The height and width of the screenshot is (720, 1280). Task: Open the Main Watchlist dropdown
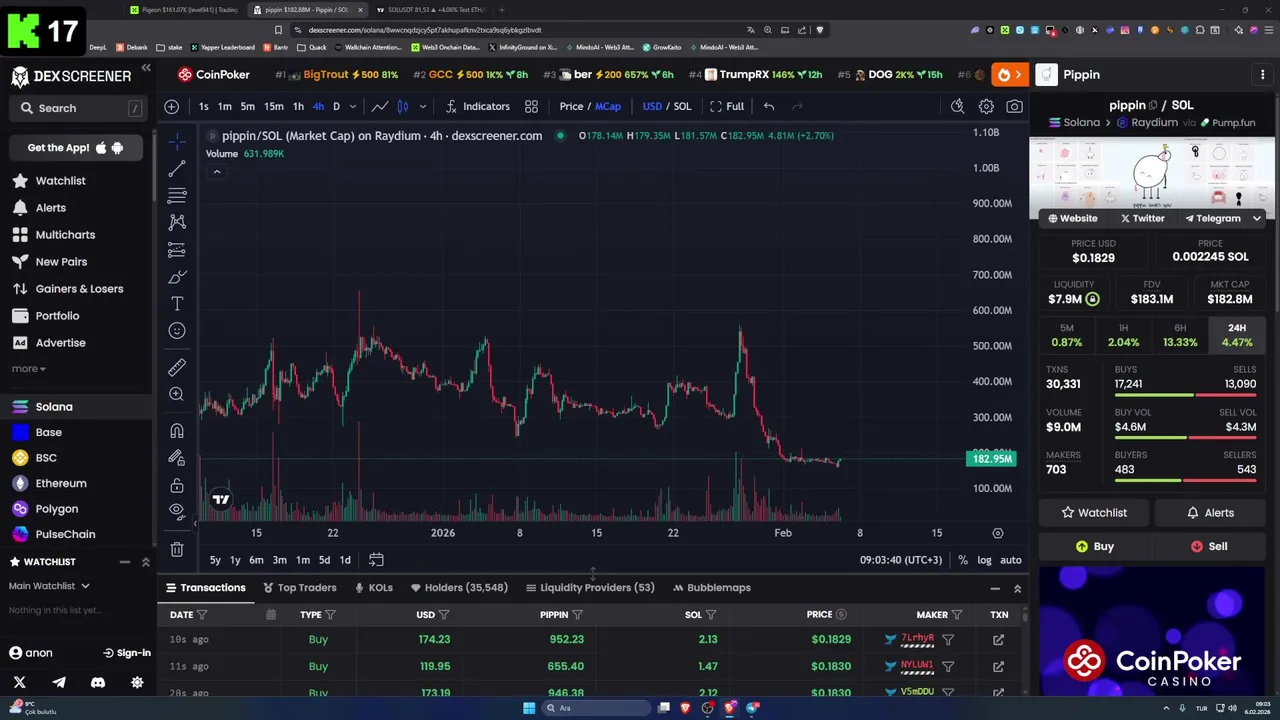click(x=49, y=586)
